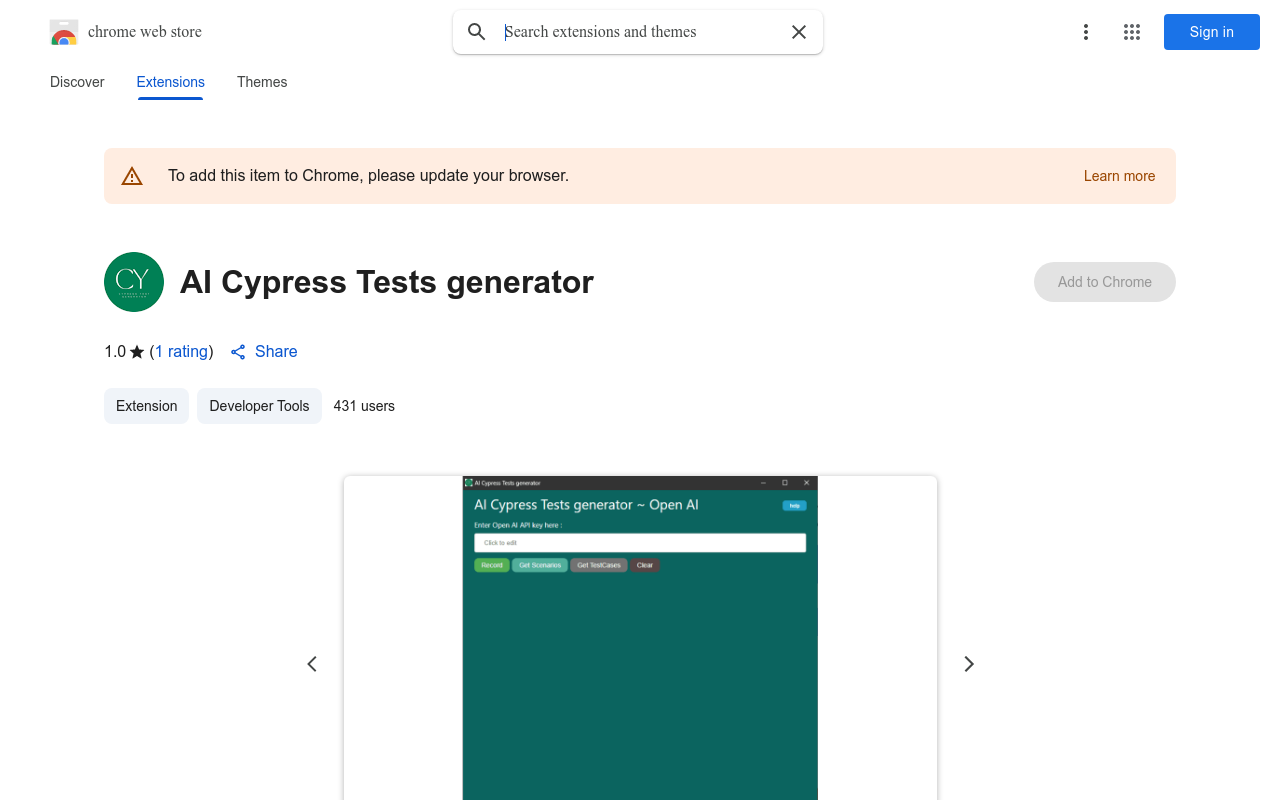Open the three-dot more options menu

(x=1086, y=32)
